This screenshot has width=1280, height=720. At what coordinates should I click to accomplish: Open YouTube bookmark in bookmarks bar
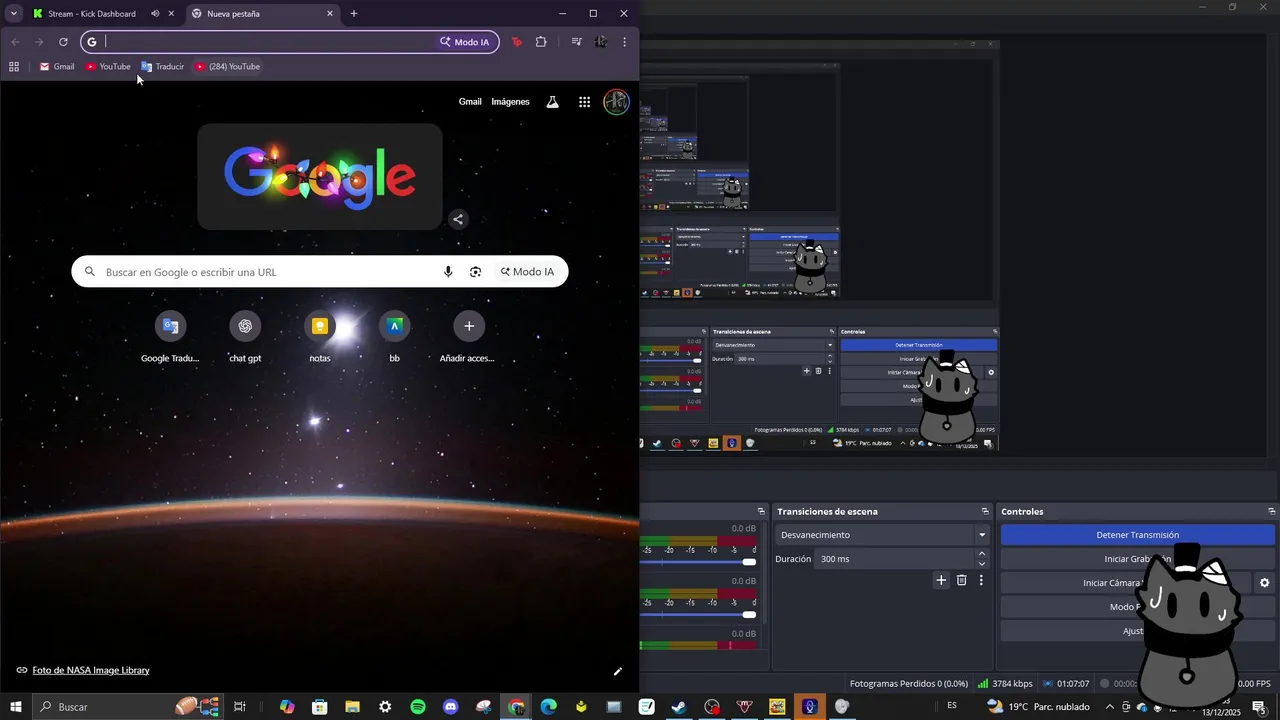click(108, 67)
